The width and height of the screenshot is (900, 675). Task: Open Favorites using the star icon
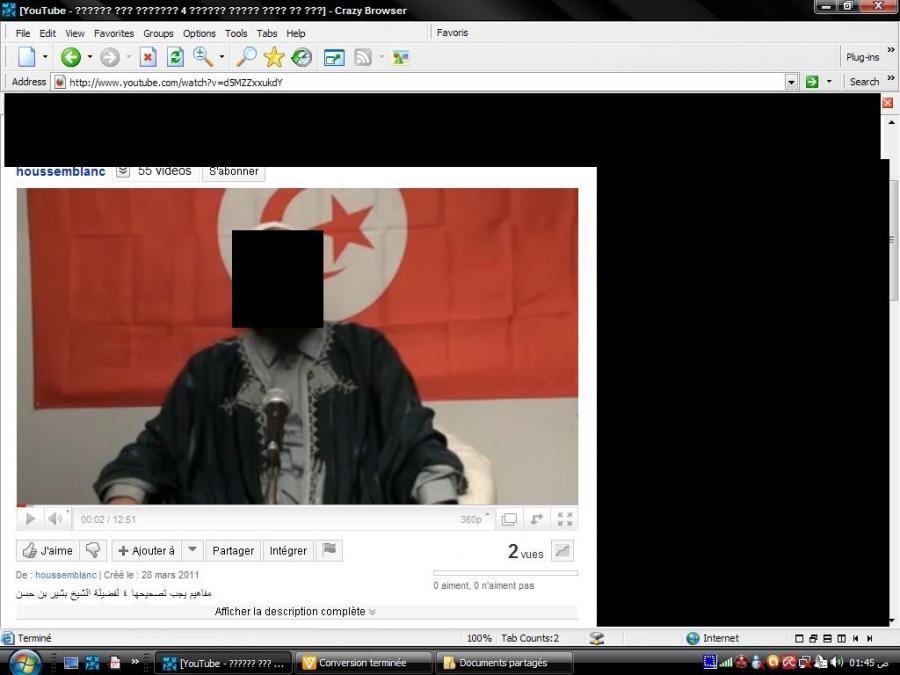tap(273, 58)
